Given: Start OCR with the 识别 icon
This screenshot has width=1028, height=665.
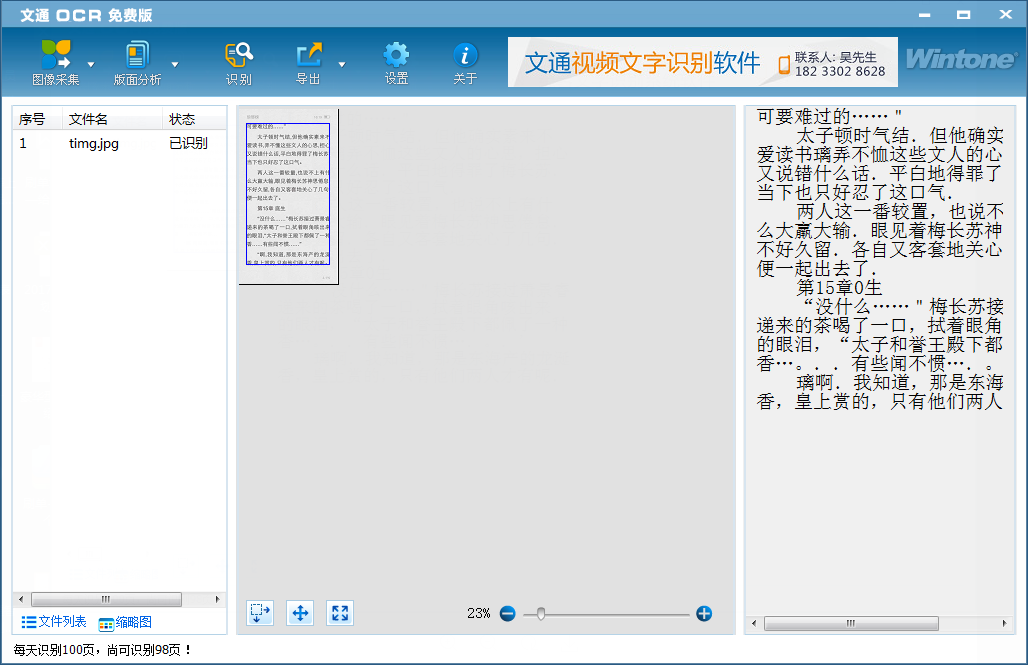Looking at the screenshot, I should pyautogui.click(x=239, y=56).
